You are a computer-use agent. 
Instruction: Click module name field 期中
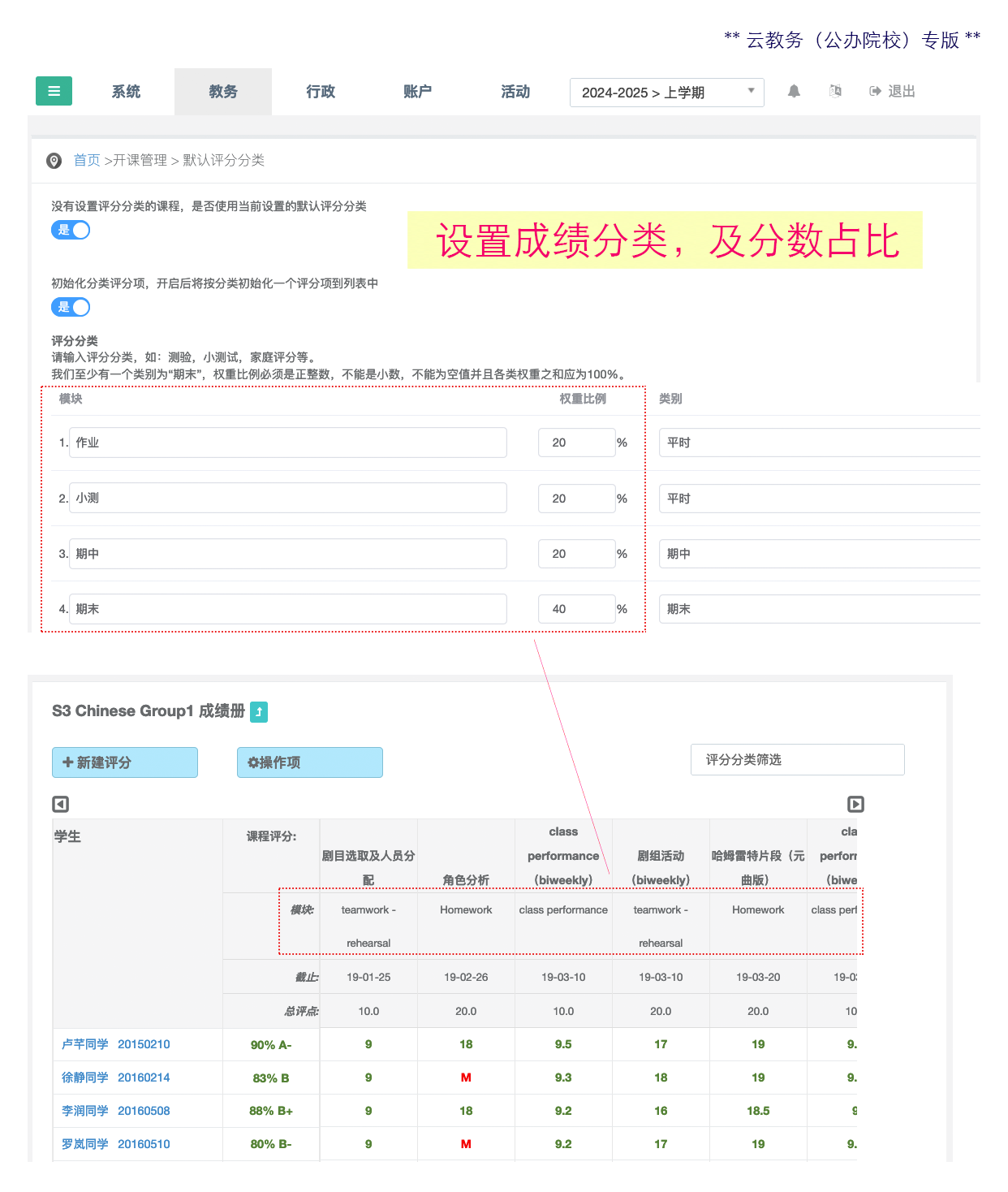tap(288, 554)
